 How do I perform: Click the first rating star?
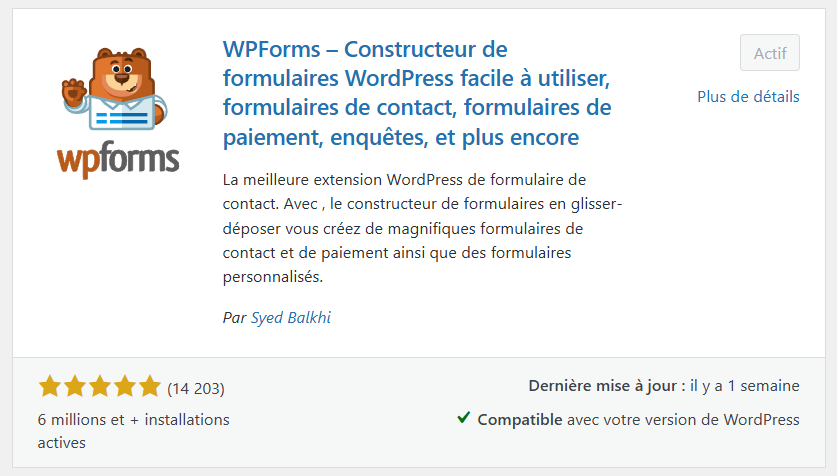coord(49,387)
